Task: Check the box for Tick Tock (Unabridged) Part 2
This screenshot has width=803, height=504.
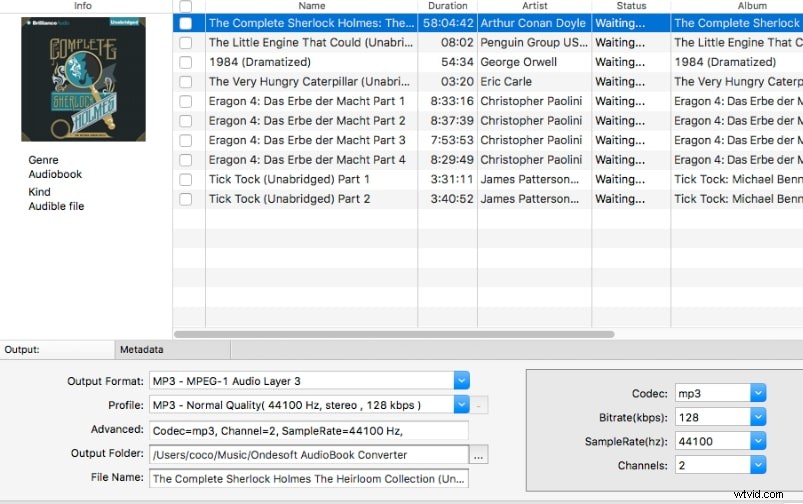Action: click(x=186, y=199)
